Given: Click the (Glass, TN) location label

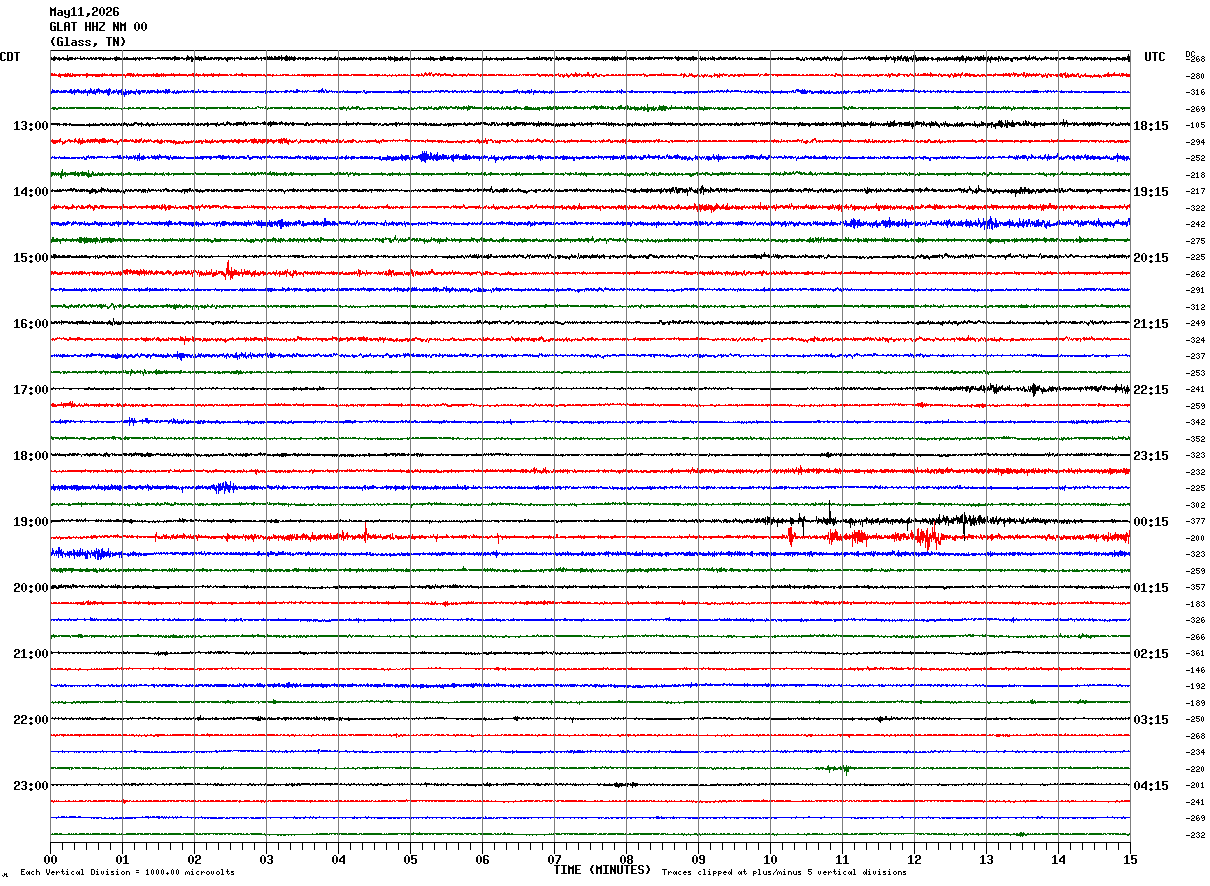Looking at the screenshot, I should tap(88, 42).
